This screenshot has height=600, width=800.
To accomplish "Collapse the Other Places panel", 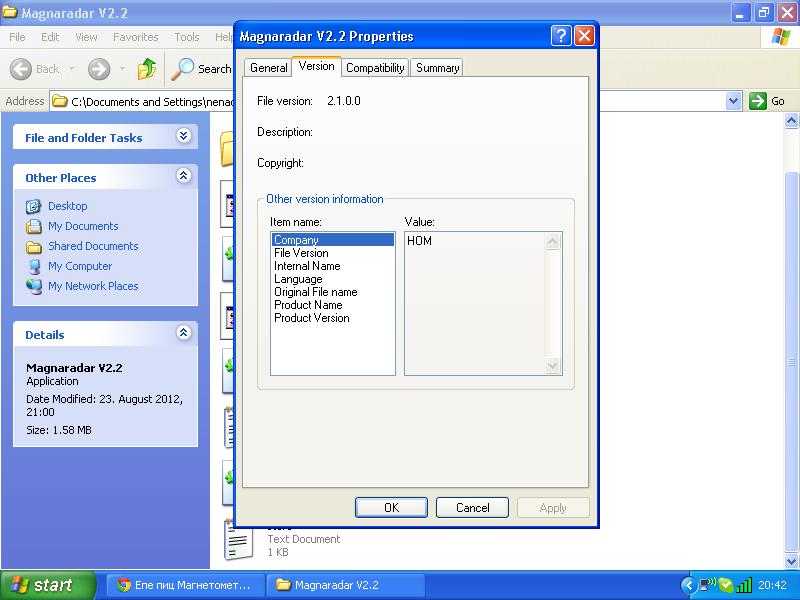I will pyautogui.click(x=184, y=176).
